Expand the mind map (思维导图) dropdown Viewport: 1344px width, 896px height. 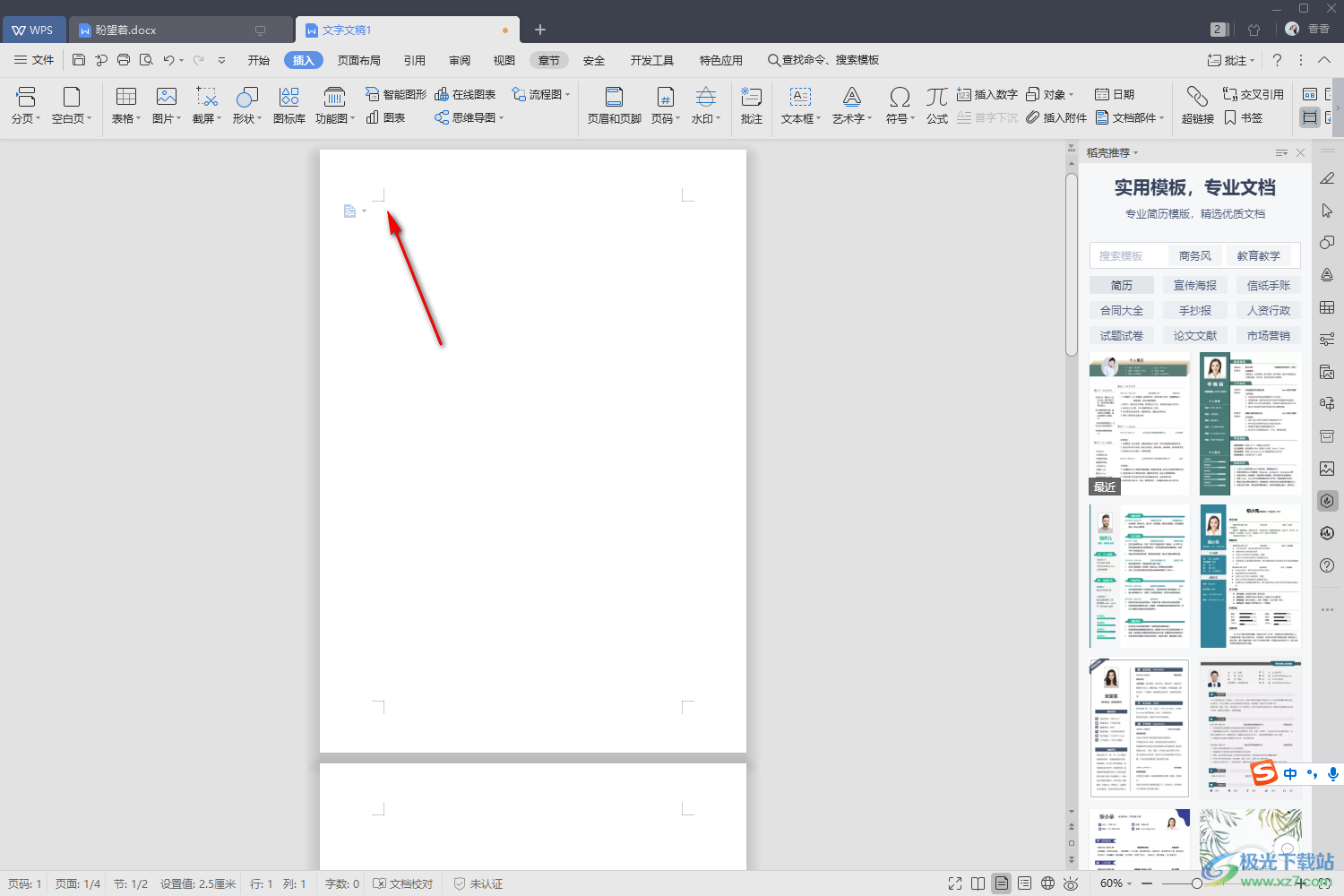(502, 117)
